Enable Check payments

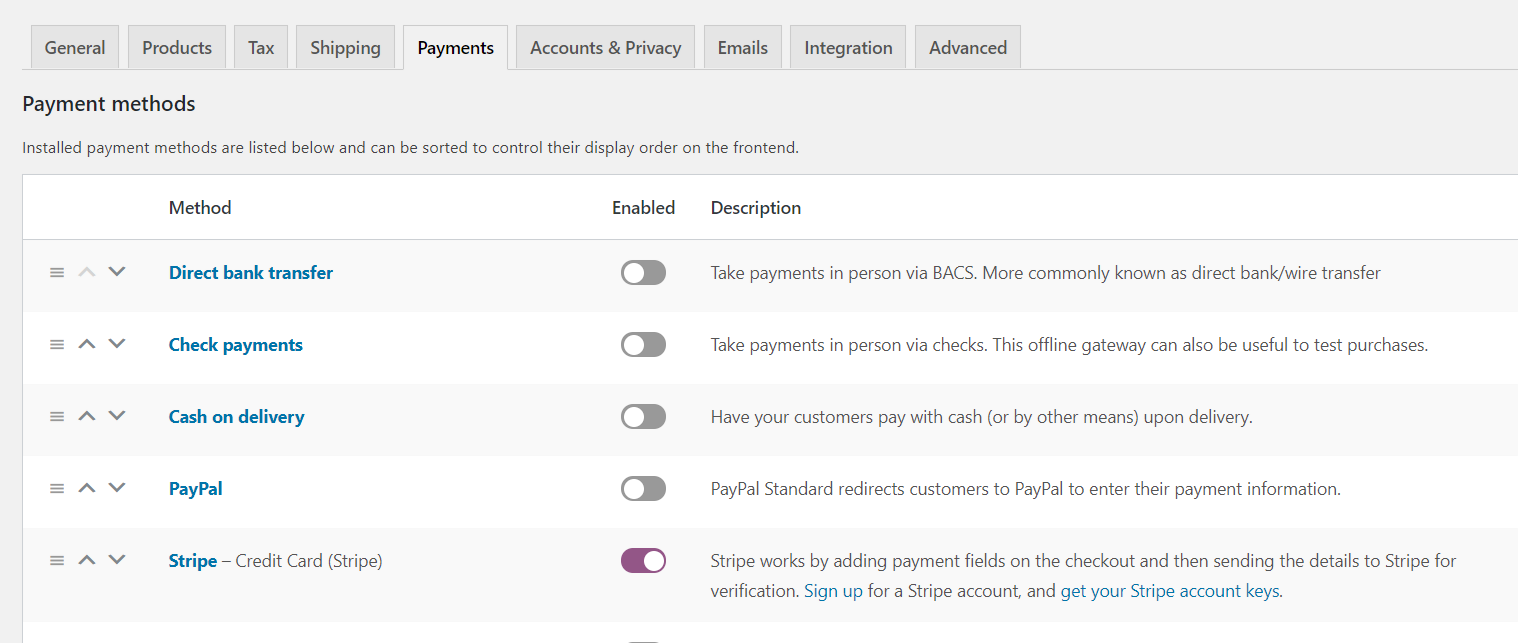pos(643,344)
